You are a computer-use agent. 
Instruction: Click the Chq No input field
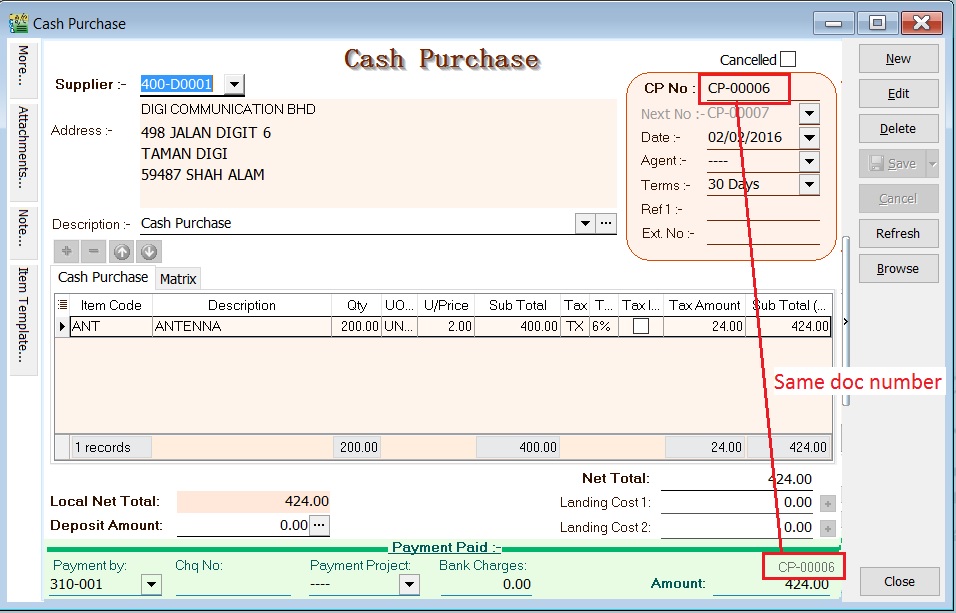(232, 584)
